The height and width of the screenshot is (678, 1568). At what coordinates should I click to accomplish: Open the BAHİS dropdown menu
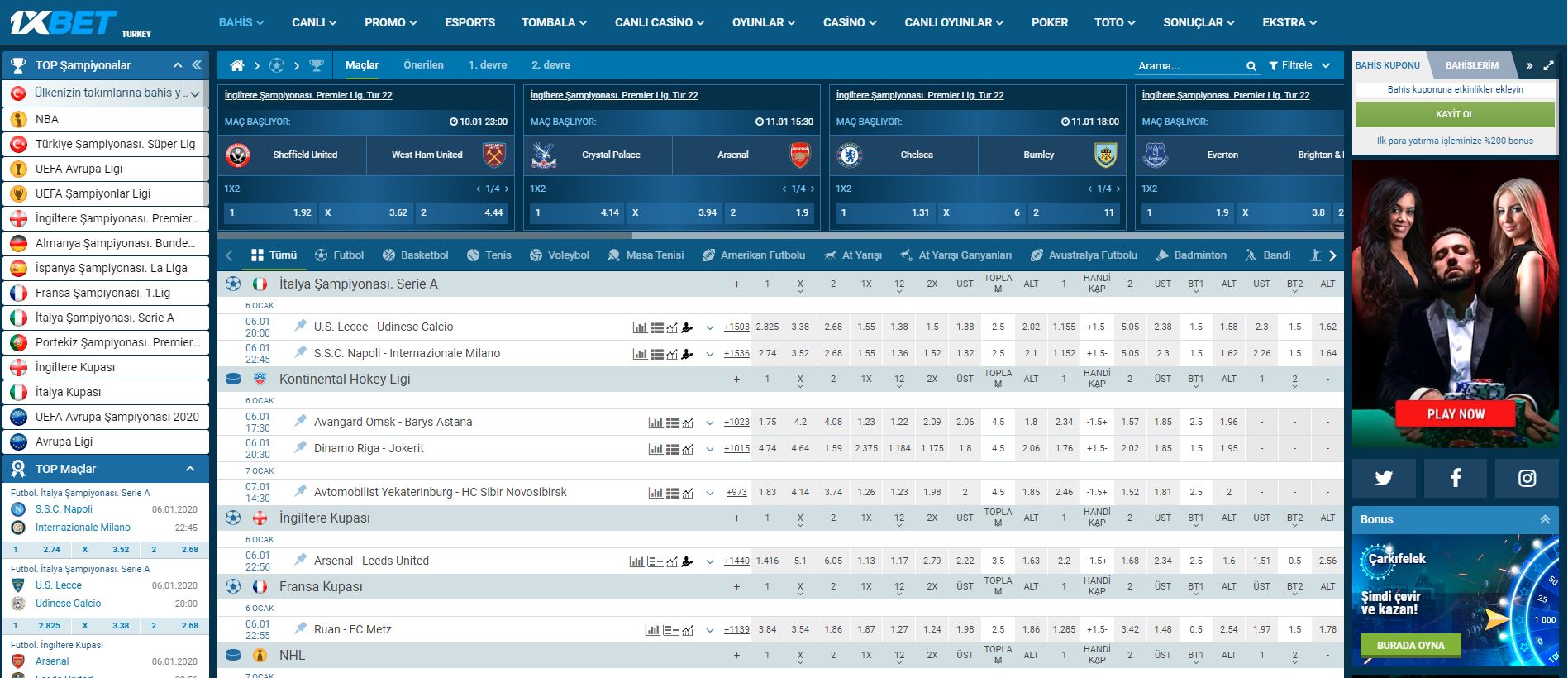tap(241, 22)
